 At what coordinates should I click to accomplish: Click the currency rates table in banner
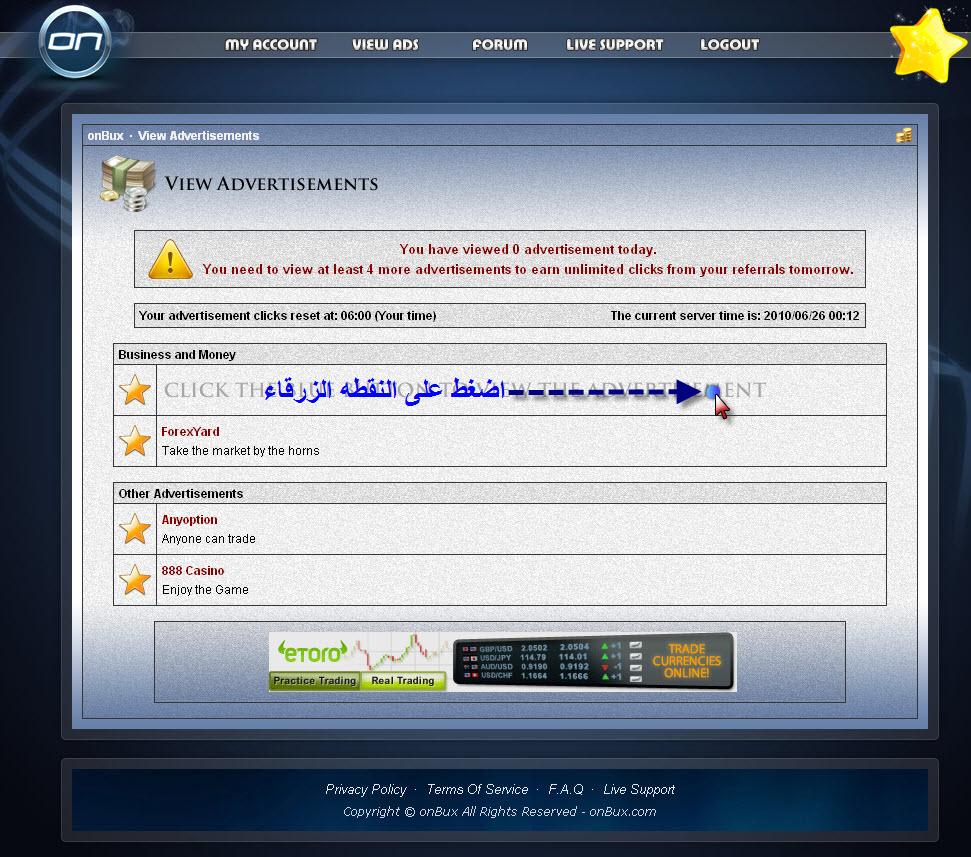551,661
